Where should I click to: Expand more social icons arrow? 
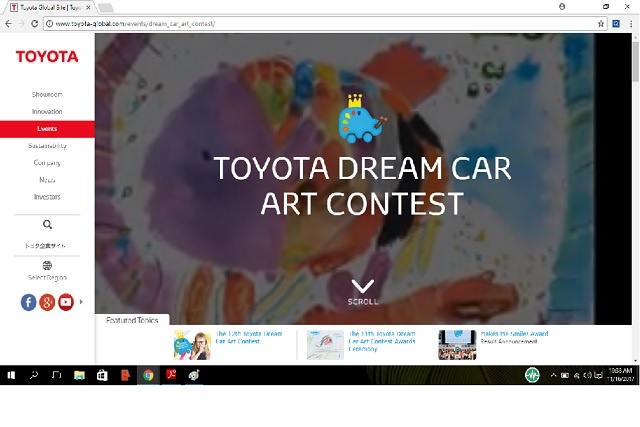click(x=81, y=302)
